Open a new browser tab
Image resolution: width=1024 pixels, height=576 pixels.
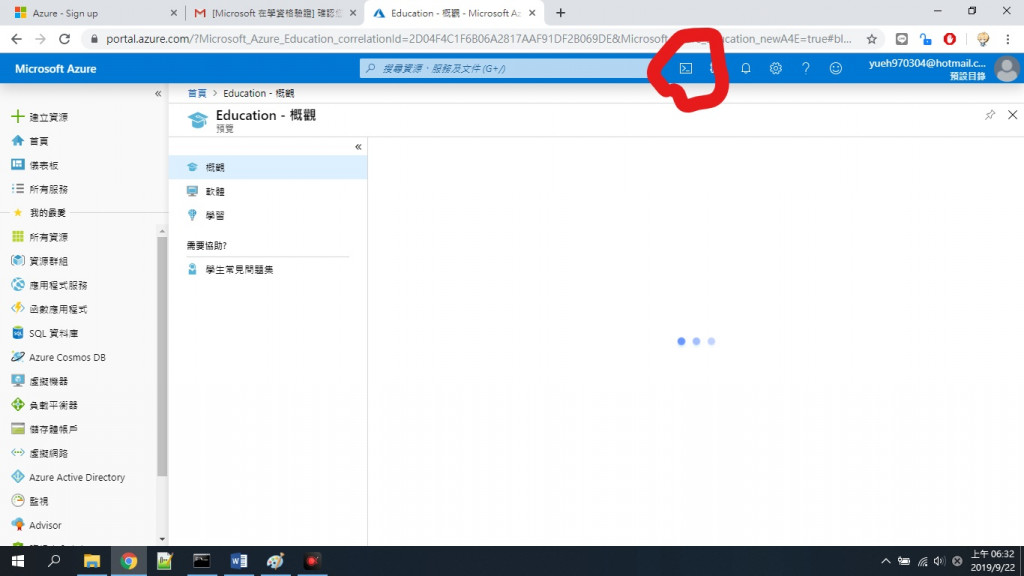pos(560,13)
